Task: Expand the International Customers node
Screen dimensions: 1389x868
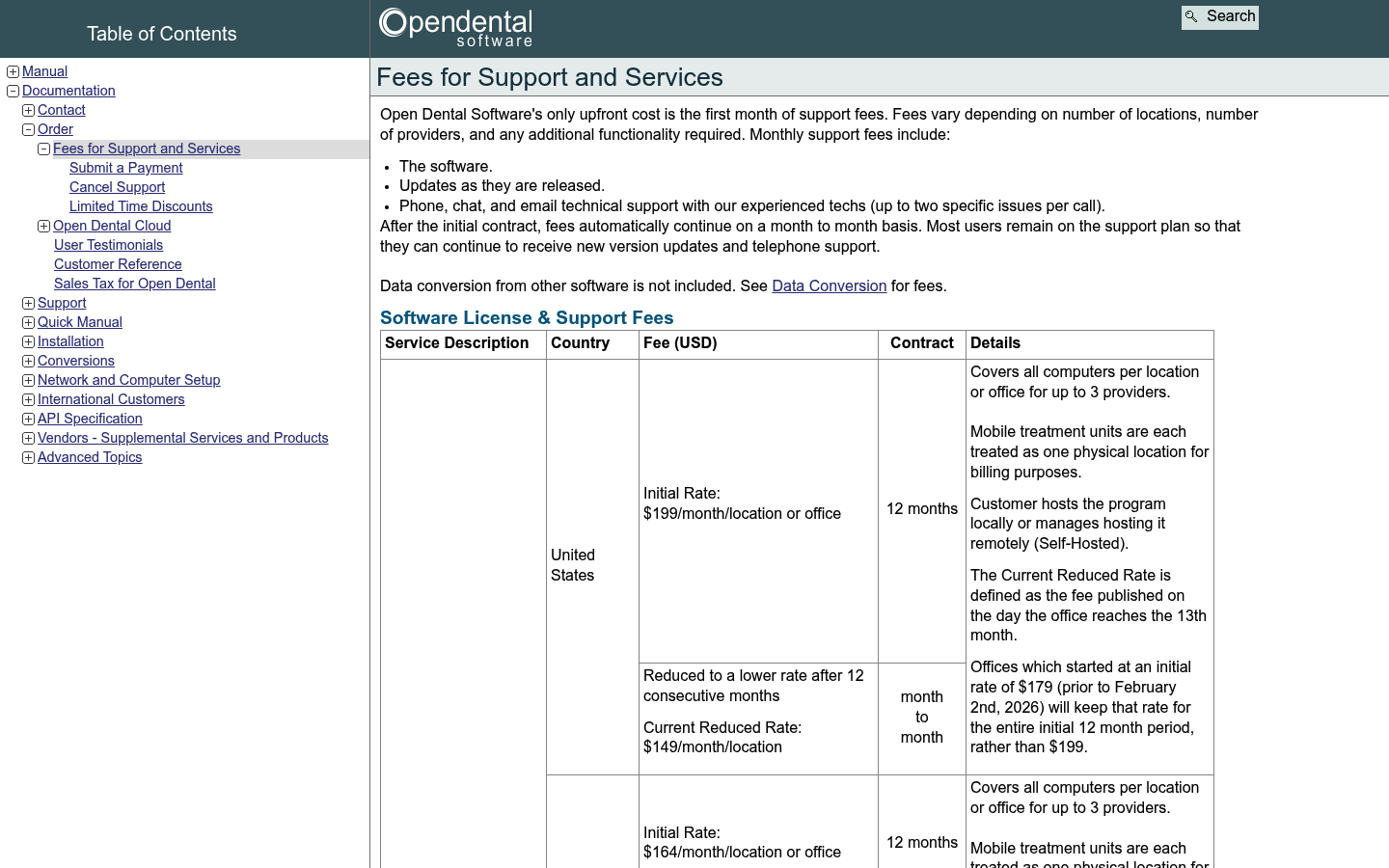Action: pos(28,399)
